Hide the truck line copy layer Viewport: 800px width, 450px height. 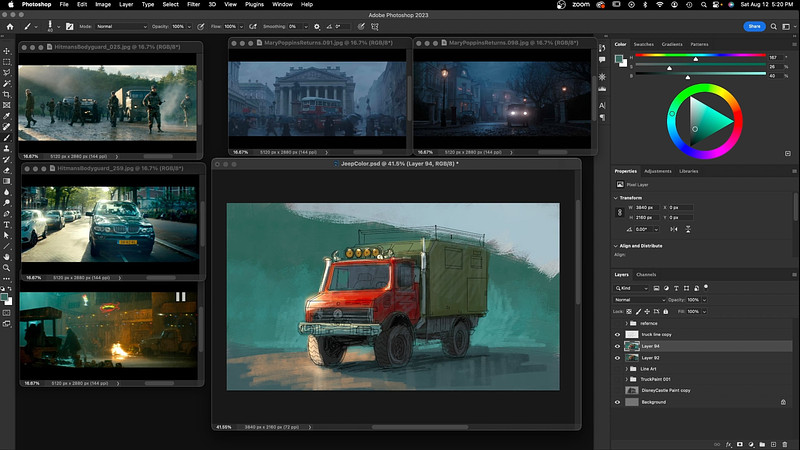click(617, 335)
